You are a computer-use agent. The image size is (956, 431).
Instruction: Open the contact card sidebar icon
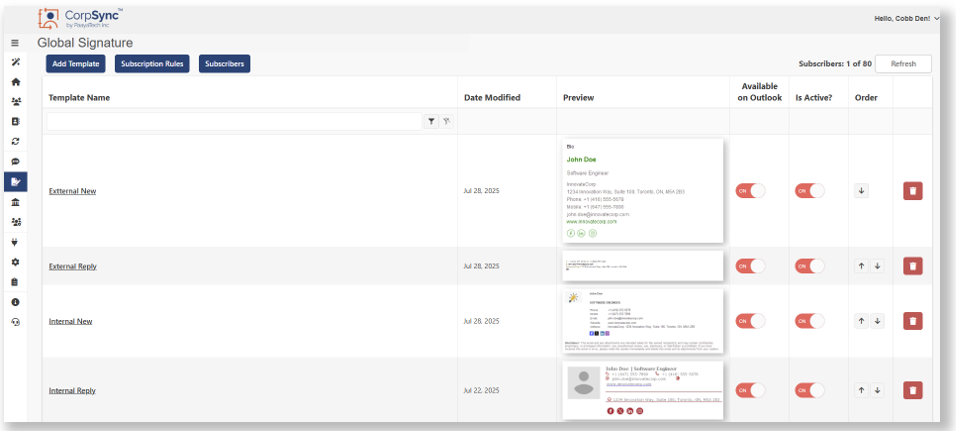15,121
